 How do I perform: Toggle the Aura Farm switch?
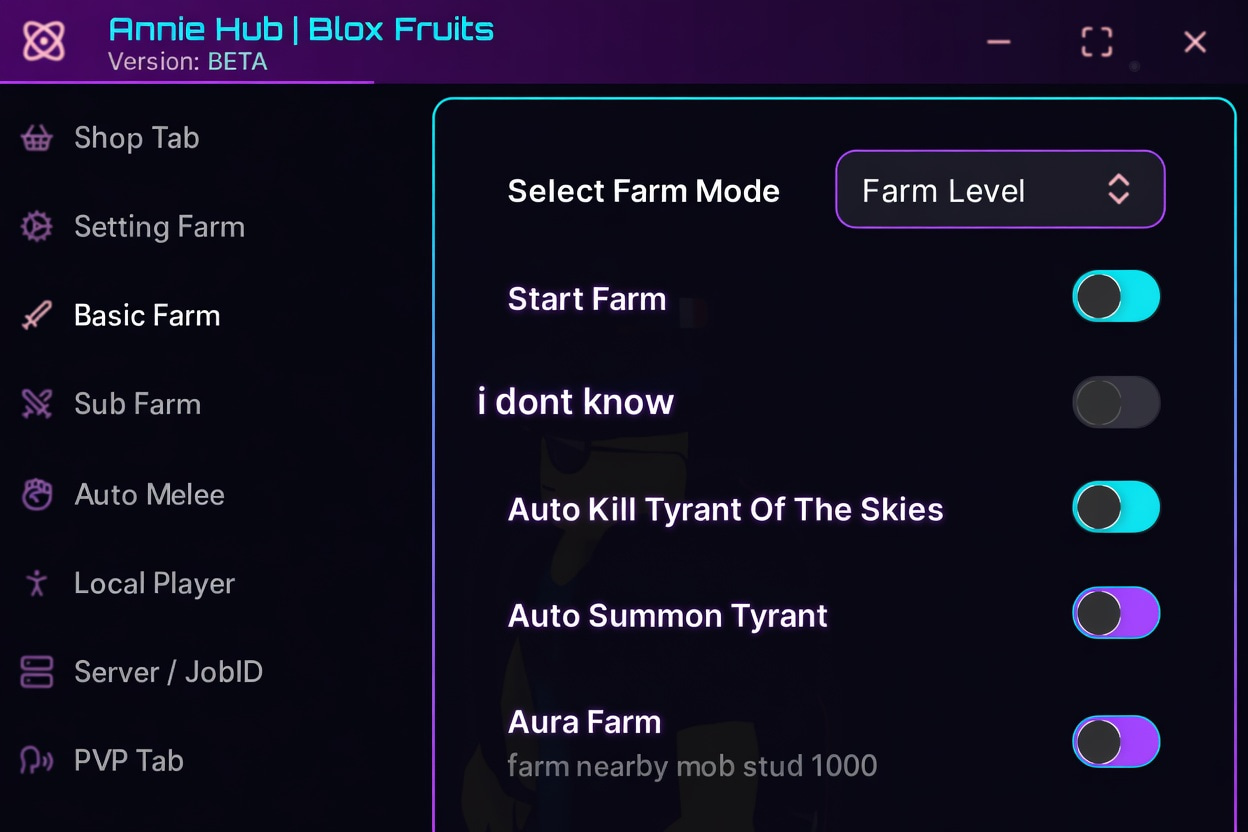tap(1116, 742)
